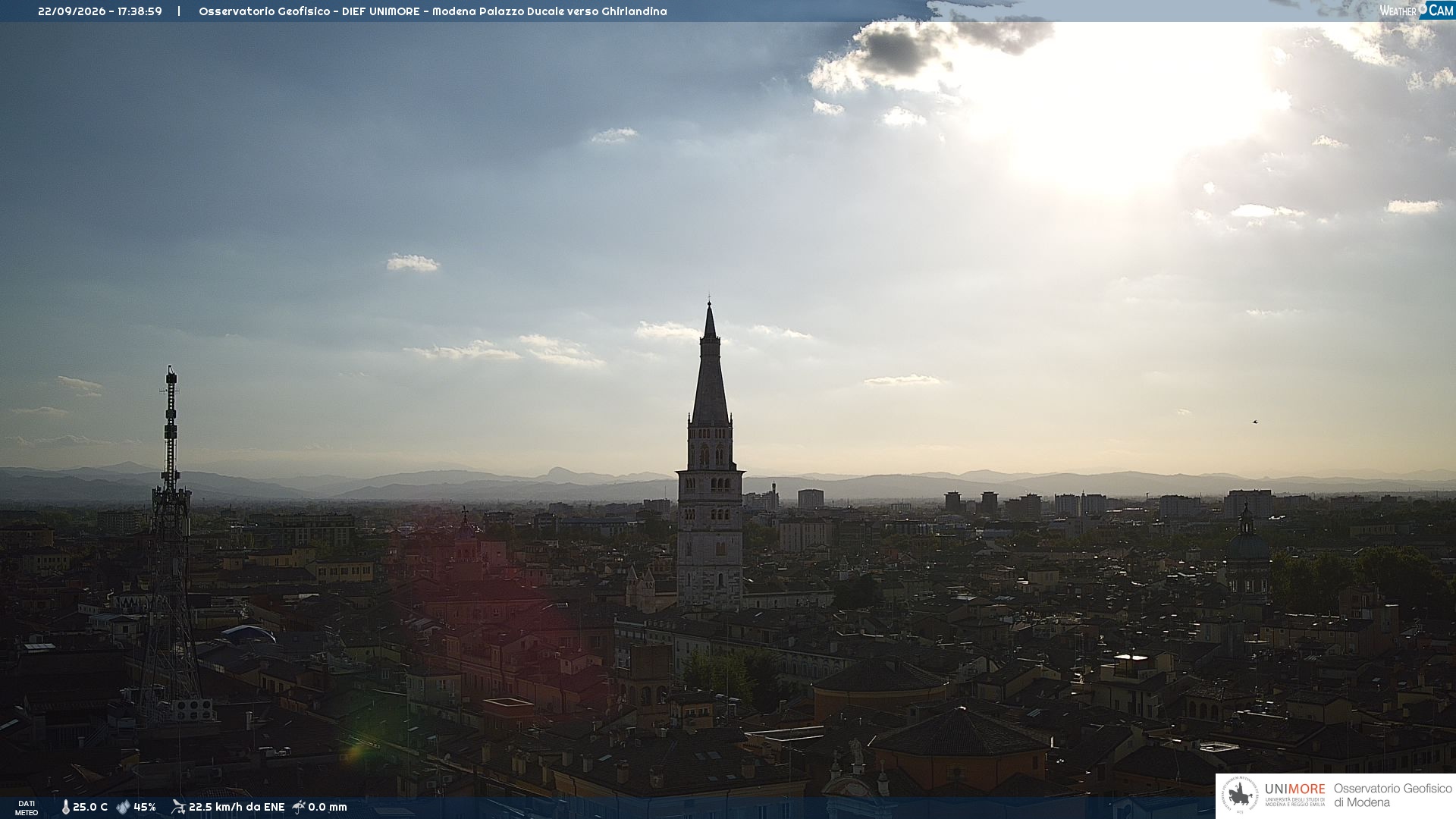Click the UNIMORE university seal emblem

(x=1240, y=795)
